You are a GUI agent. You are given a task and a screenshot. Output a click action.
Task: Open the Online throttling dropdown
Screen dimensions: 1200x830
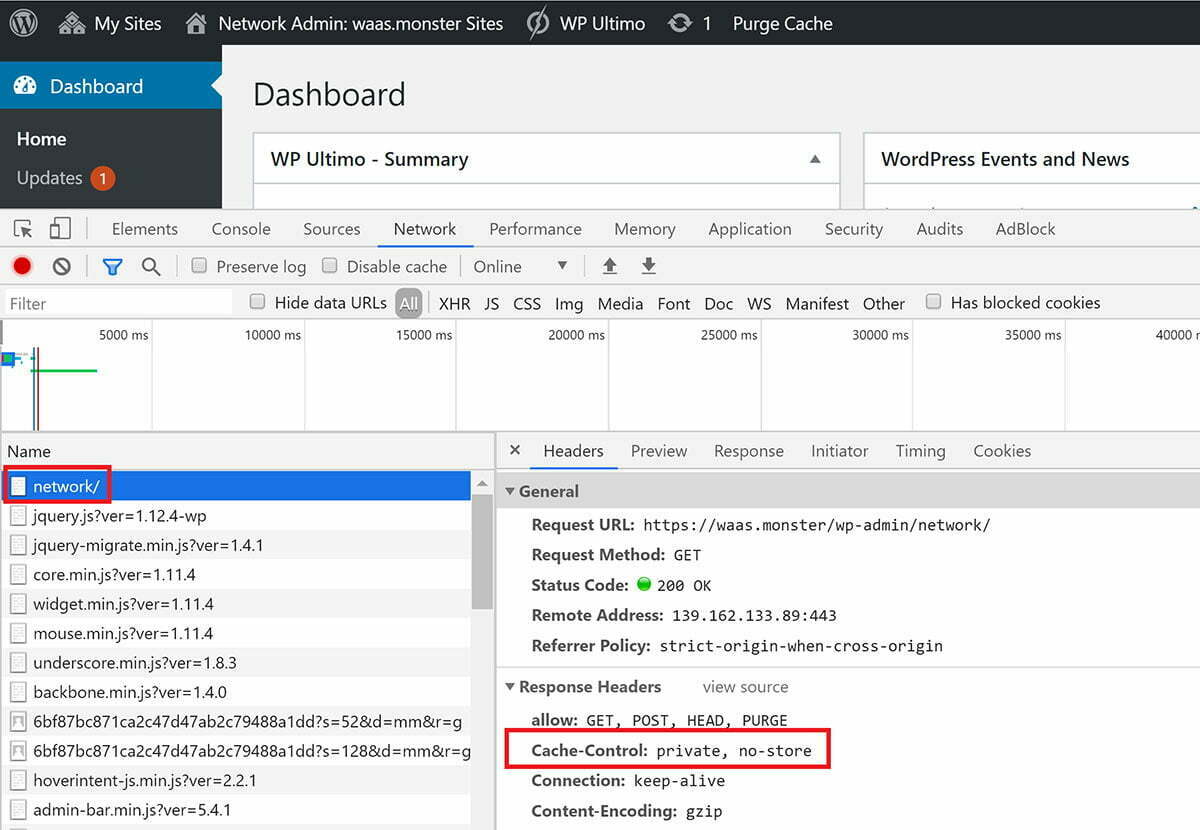520,266
